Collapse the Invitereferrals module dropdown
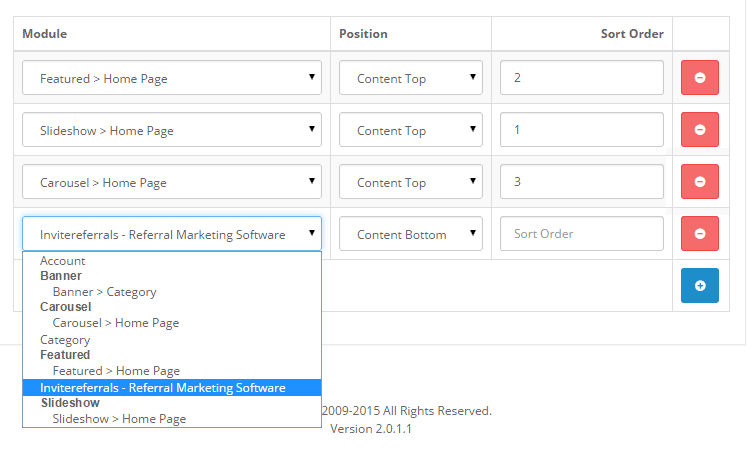The height and width of the screenshot is (466, 747). (x=172, y=233)
